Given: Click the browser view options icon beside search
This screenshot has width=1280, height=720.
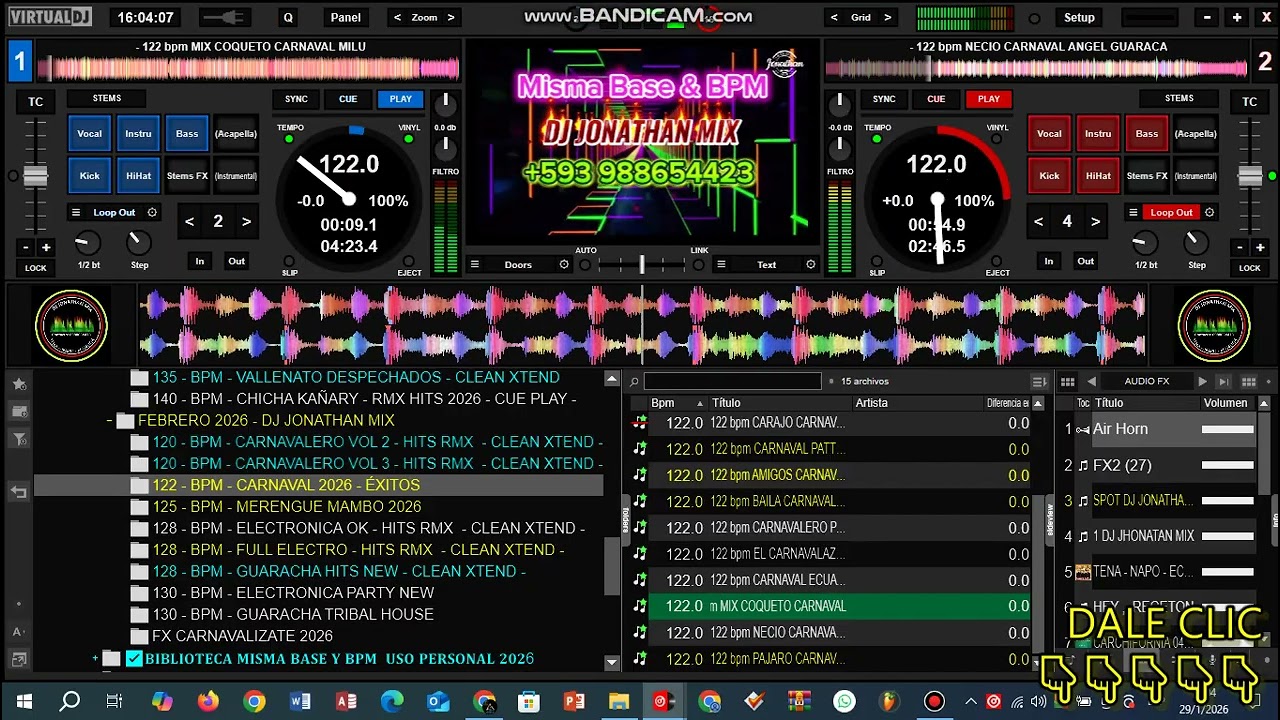Looking at the screenshot, I should pos(1040,381).
